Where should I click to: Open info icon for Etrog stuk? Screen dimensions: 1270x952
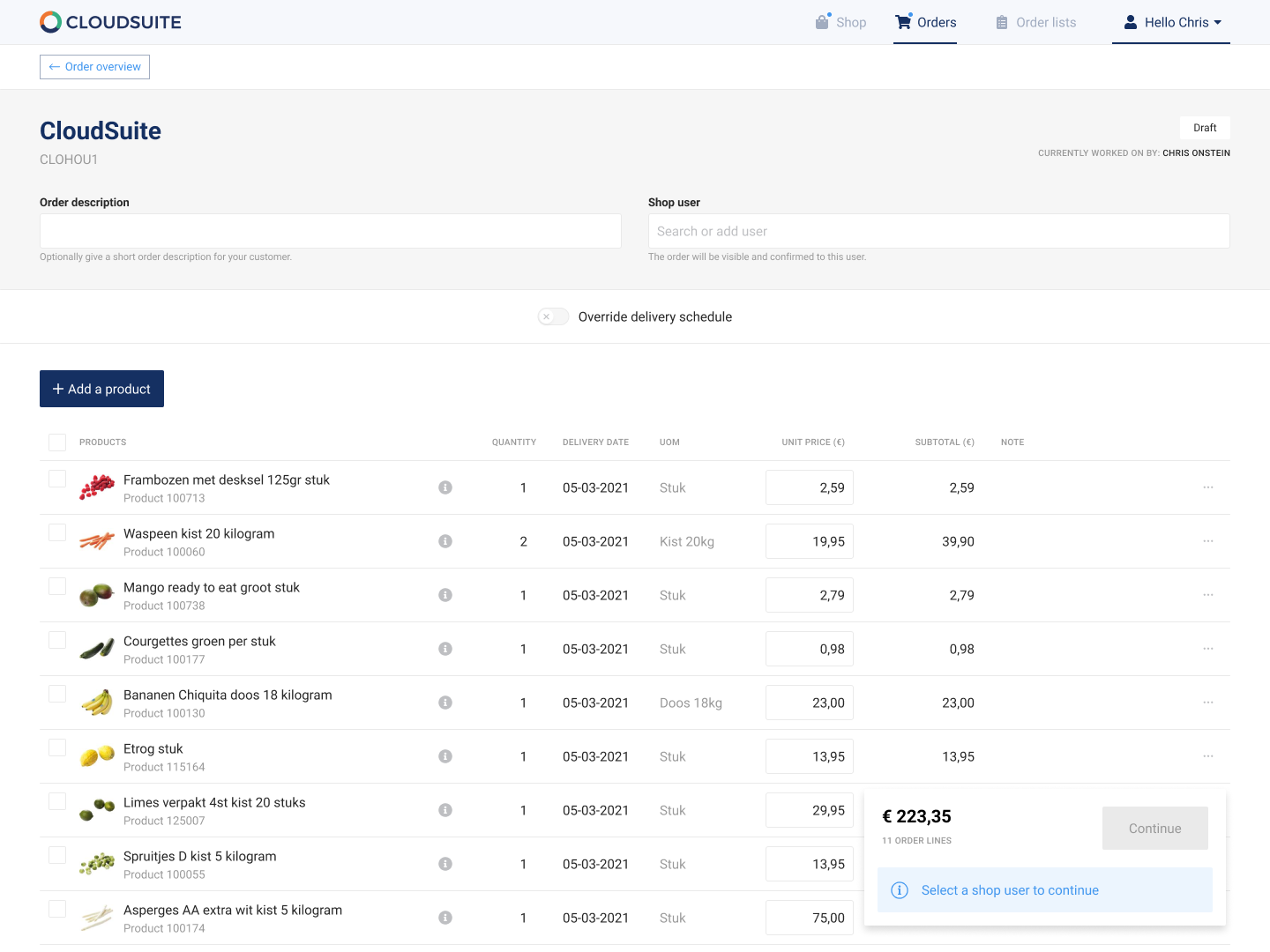tap(445, 756)
